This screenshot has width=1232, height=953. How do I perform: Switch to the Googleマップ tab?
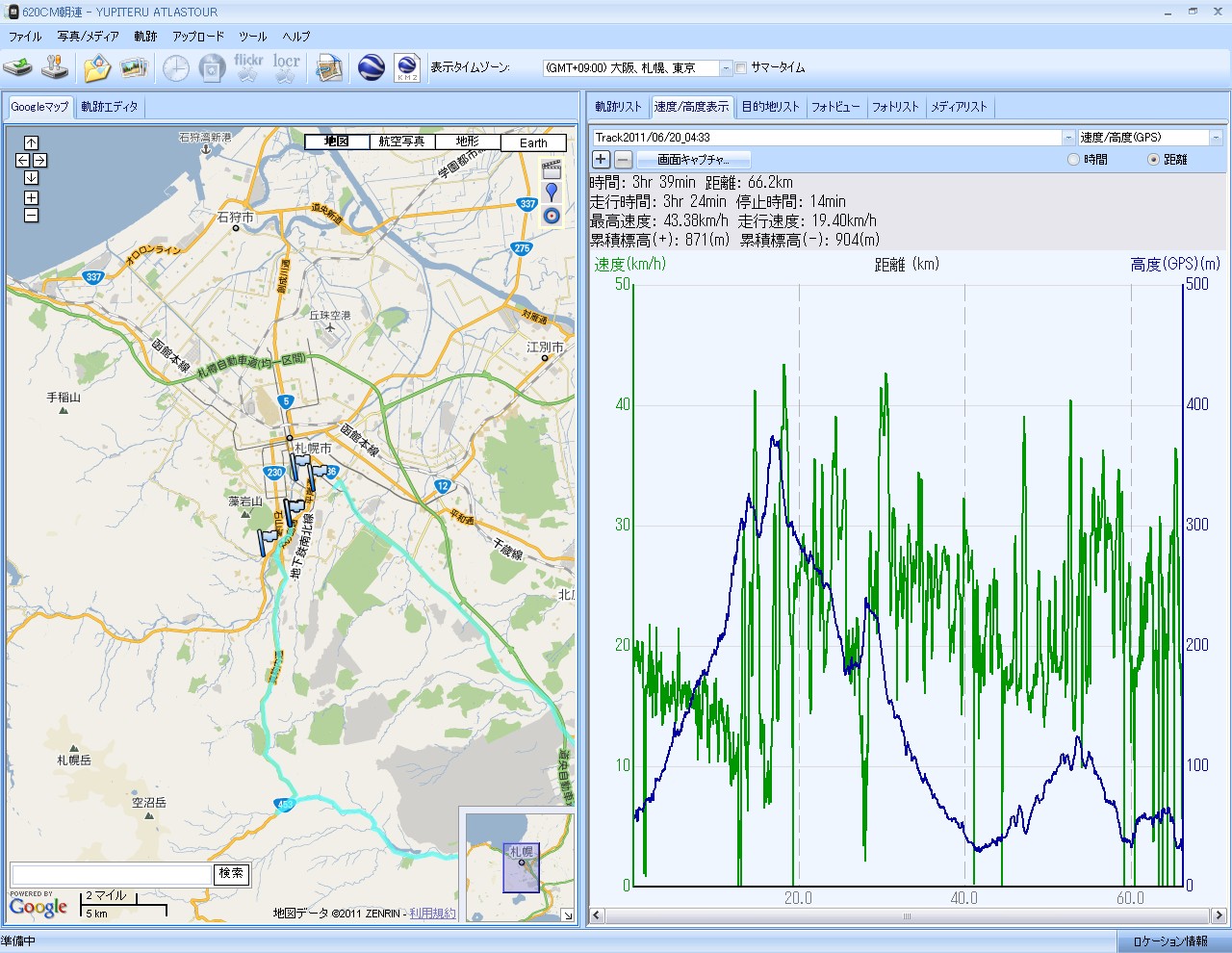coord(40,107)
